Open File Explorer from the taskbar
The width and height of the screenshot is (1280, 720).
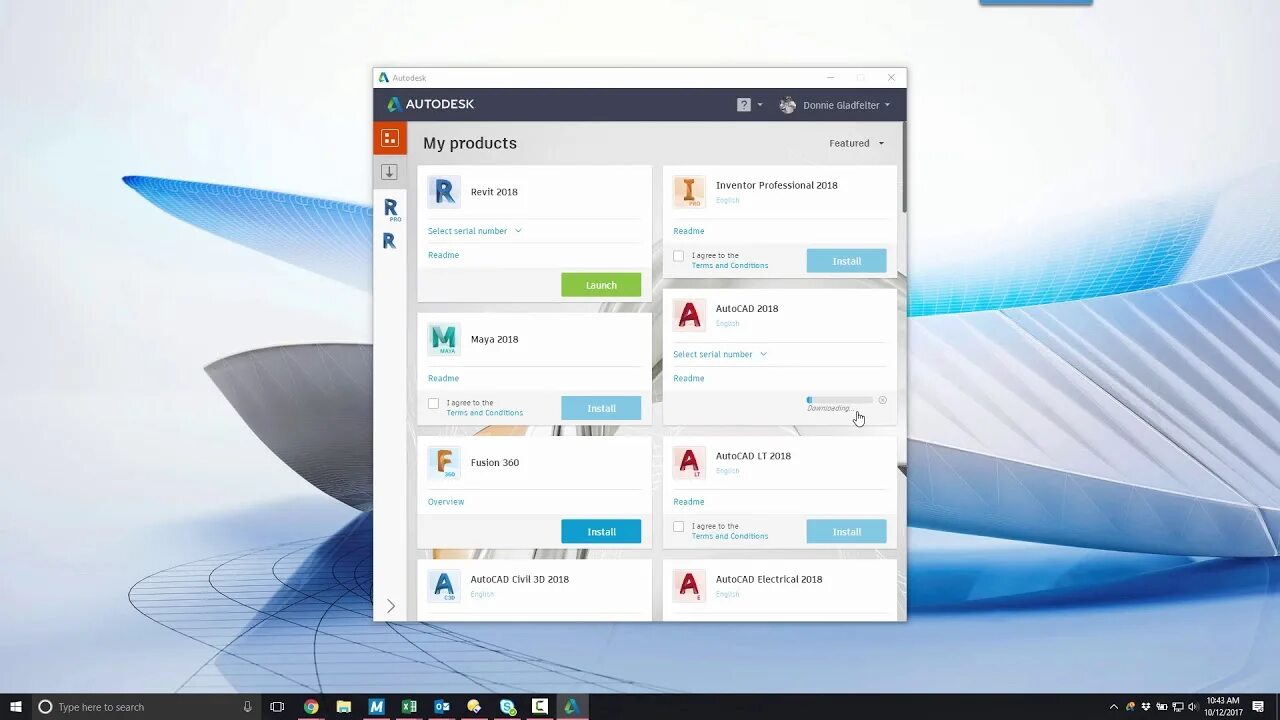pyautogui.click(x=343, y=707)
